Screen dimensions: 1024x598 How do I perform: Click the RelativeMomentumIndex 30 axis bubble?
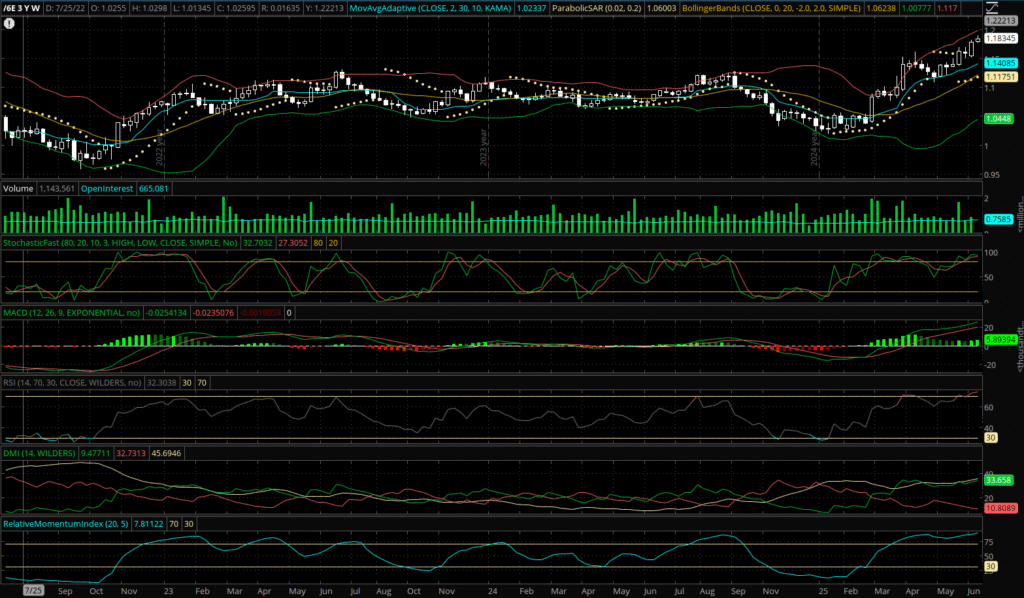click(x=991, y=567)
